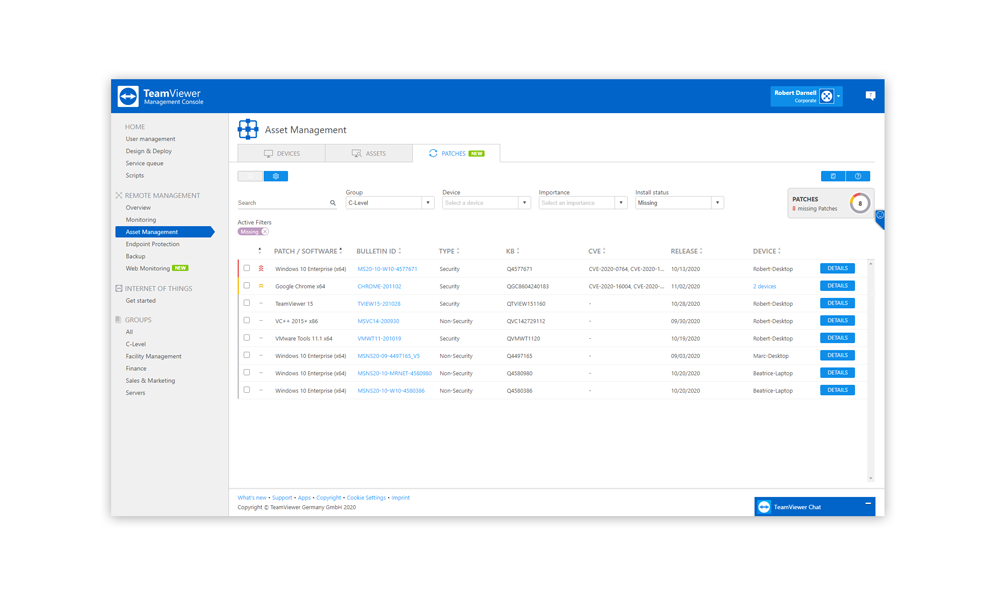The height and width of the screenshot is (600, 1000).
Task: Check the MSNS20-09-4497165_V5 row checkbox
Action: click(247, 355)
